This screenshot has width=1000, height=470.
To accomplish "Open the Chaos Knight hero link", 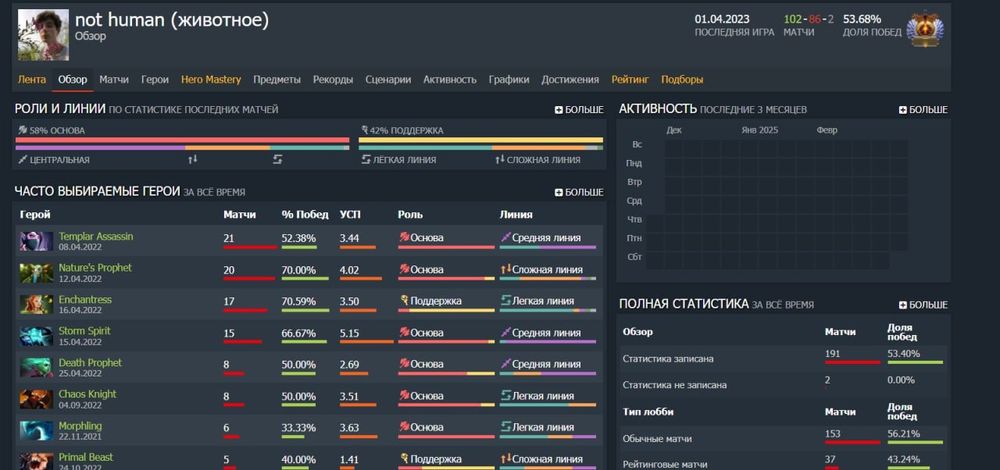I will [87, 394].
